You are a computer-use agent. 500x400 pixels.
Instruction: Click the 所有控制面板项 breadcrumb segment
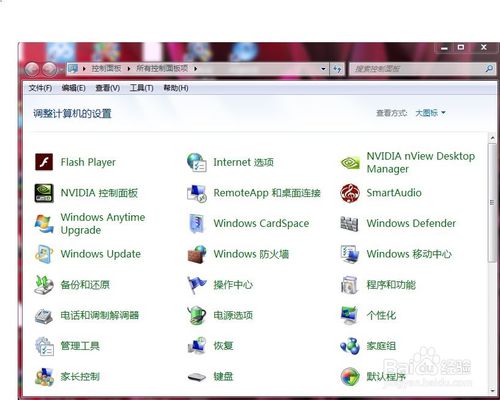tap(162, 69)
